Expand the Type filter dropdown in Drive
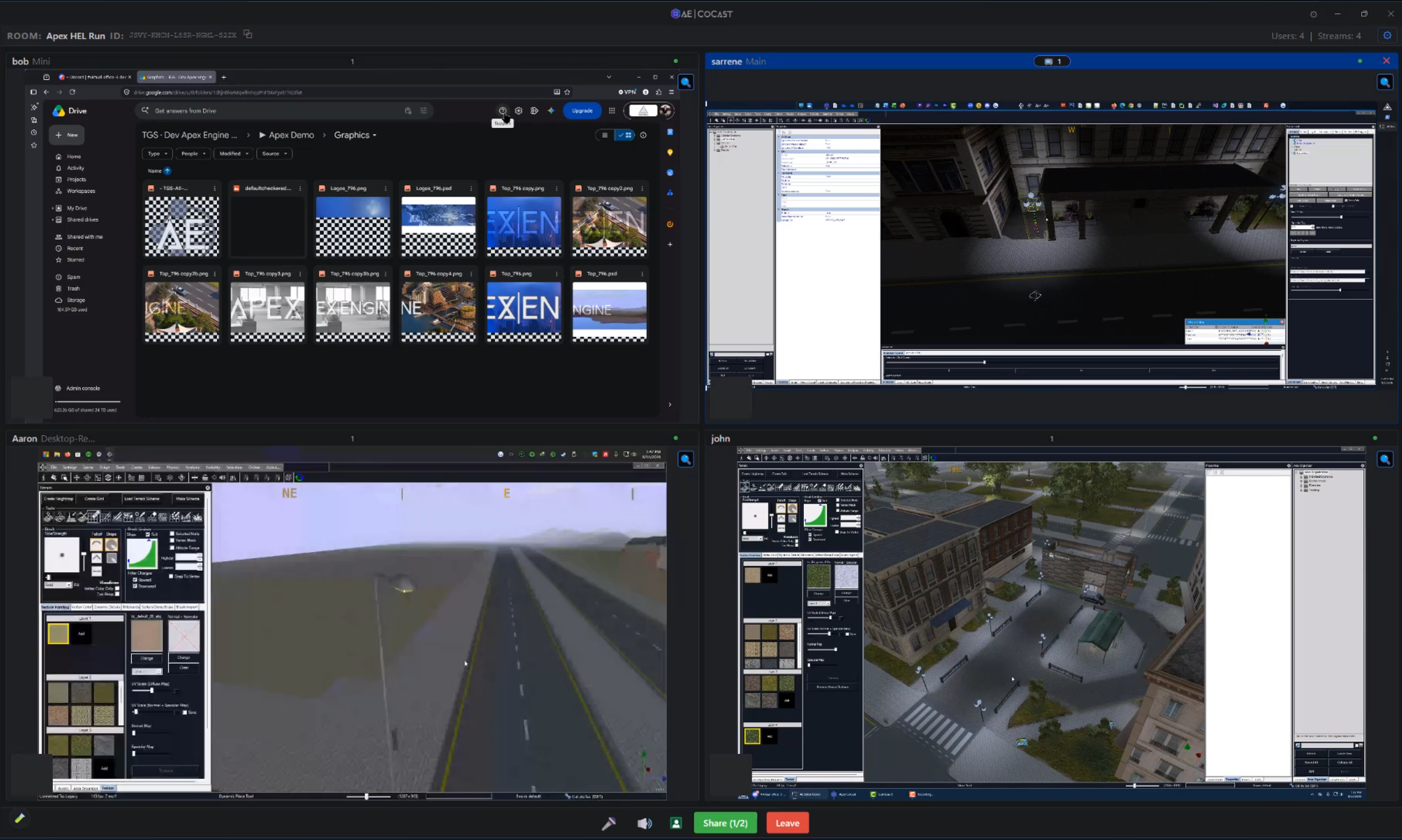The width and height of the screenshot is (1402, 840). pyautogui.click(x=158, y=154)
